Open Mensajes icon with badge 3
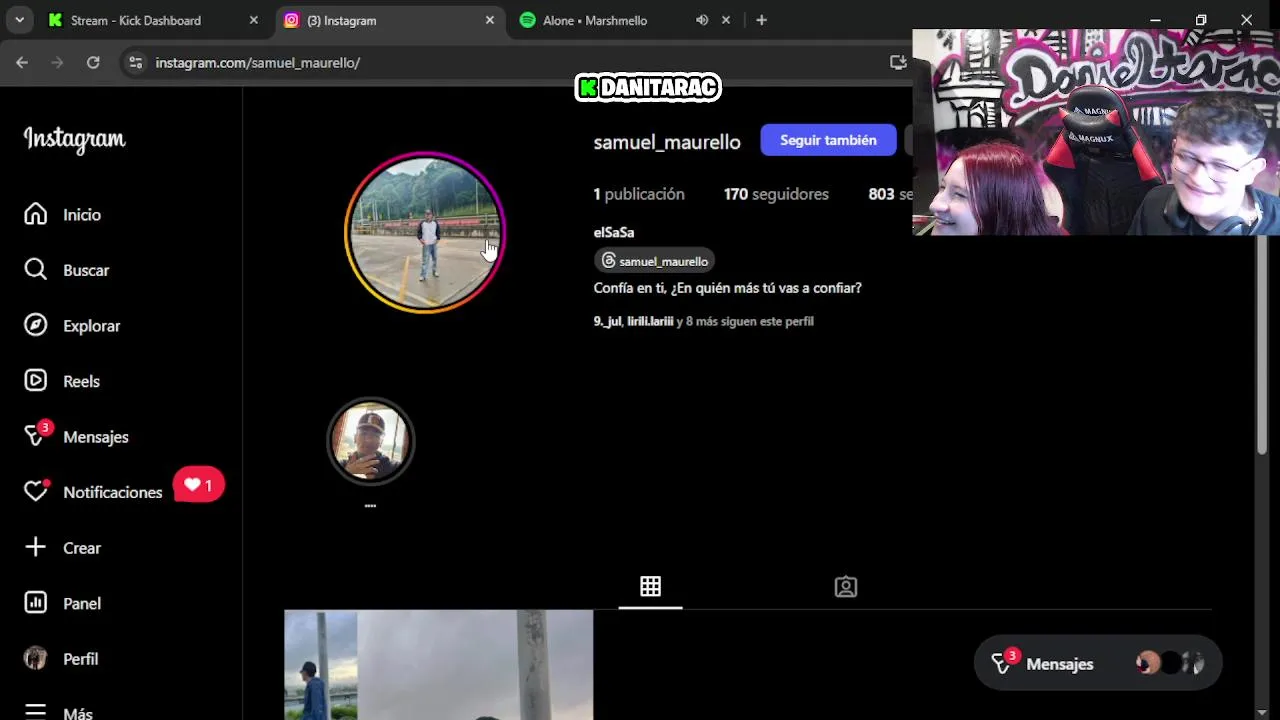Image resolution: width=1280 pixels, height=720 pixels. 37,435
